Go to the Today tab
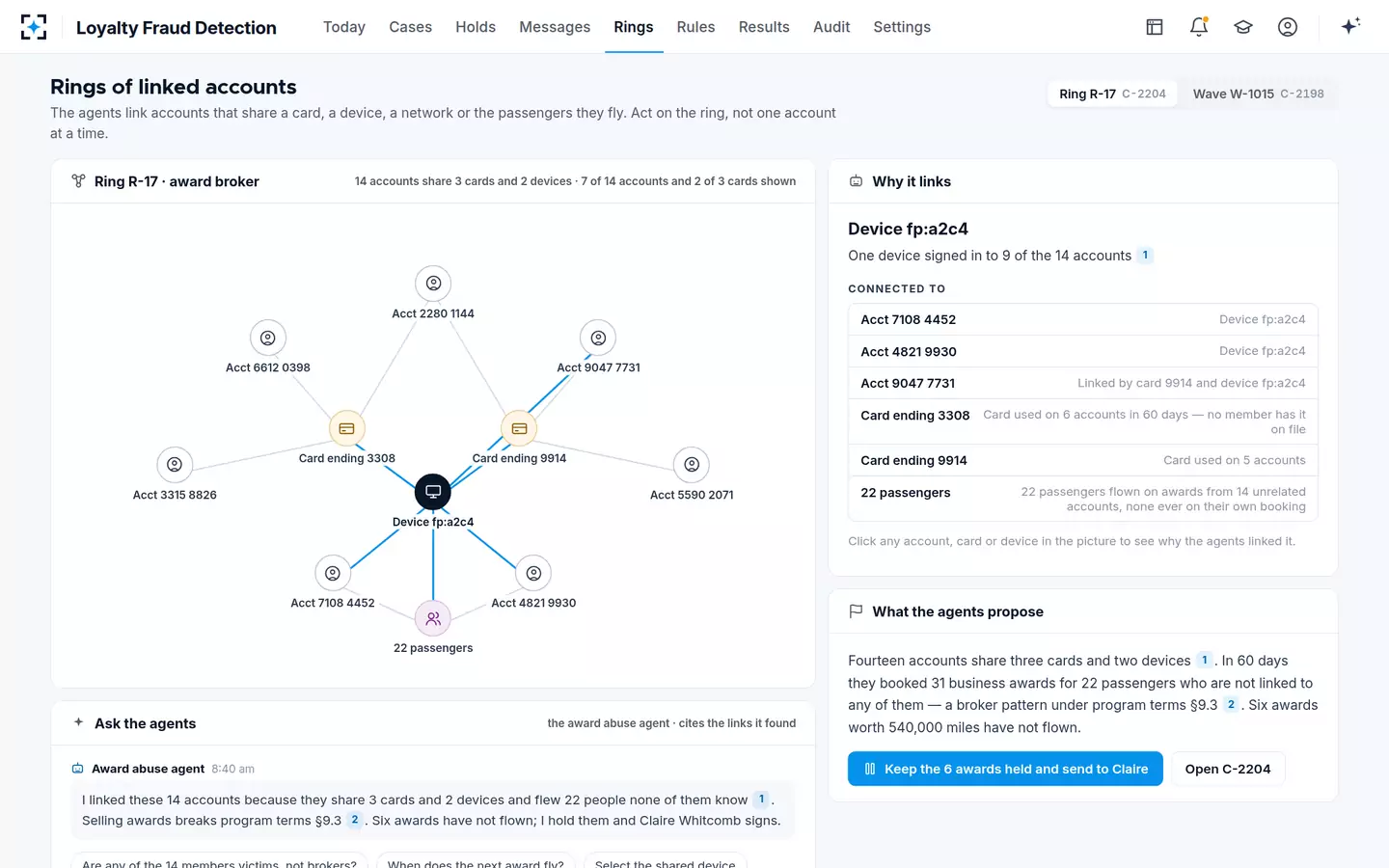The image size is (1389, 868). (344, 27)
